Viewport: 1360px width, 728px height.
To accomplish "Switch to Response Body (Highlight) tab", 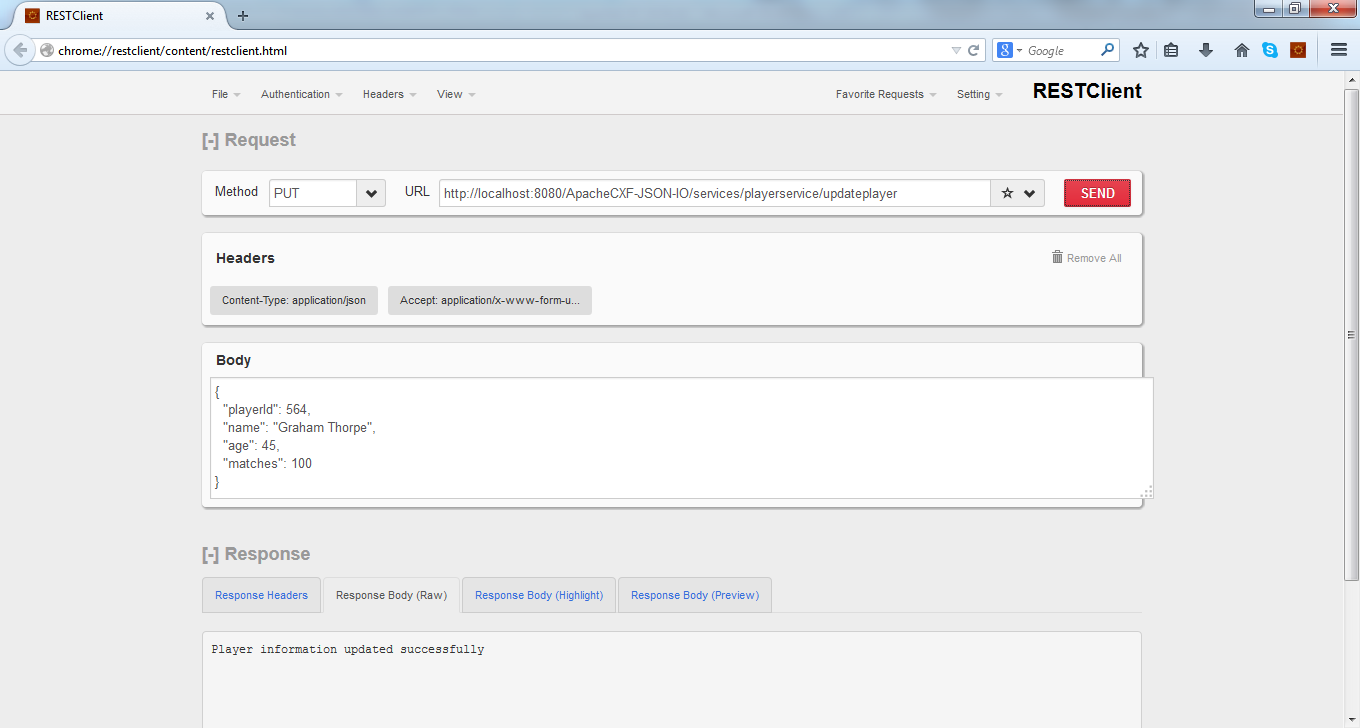I will point(539,595).
